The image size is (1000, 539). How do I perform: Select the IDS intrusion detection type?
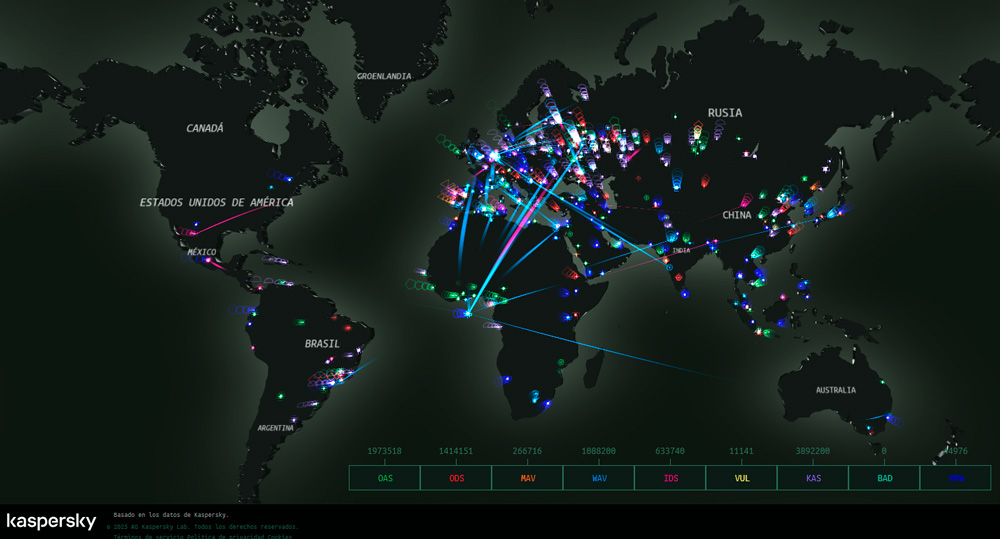pos(670,478)
